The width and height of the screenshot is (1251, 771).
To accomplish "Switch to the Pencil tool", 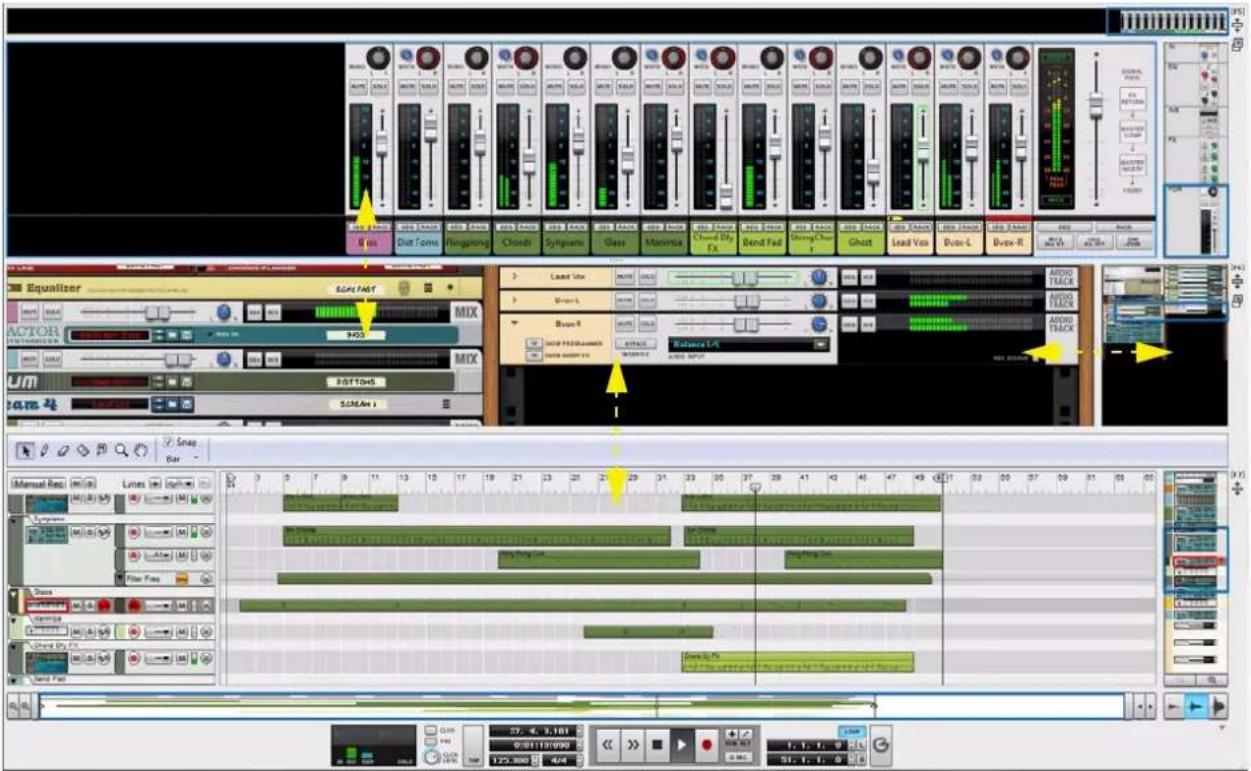I will 44,449.
